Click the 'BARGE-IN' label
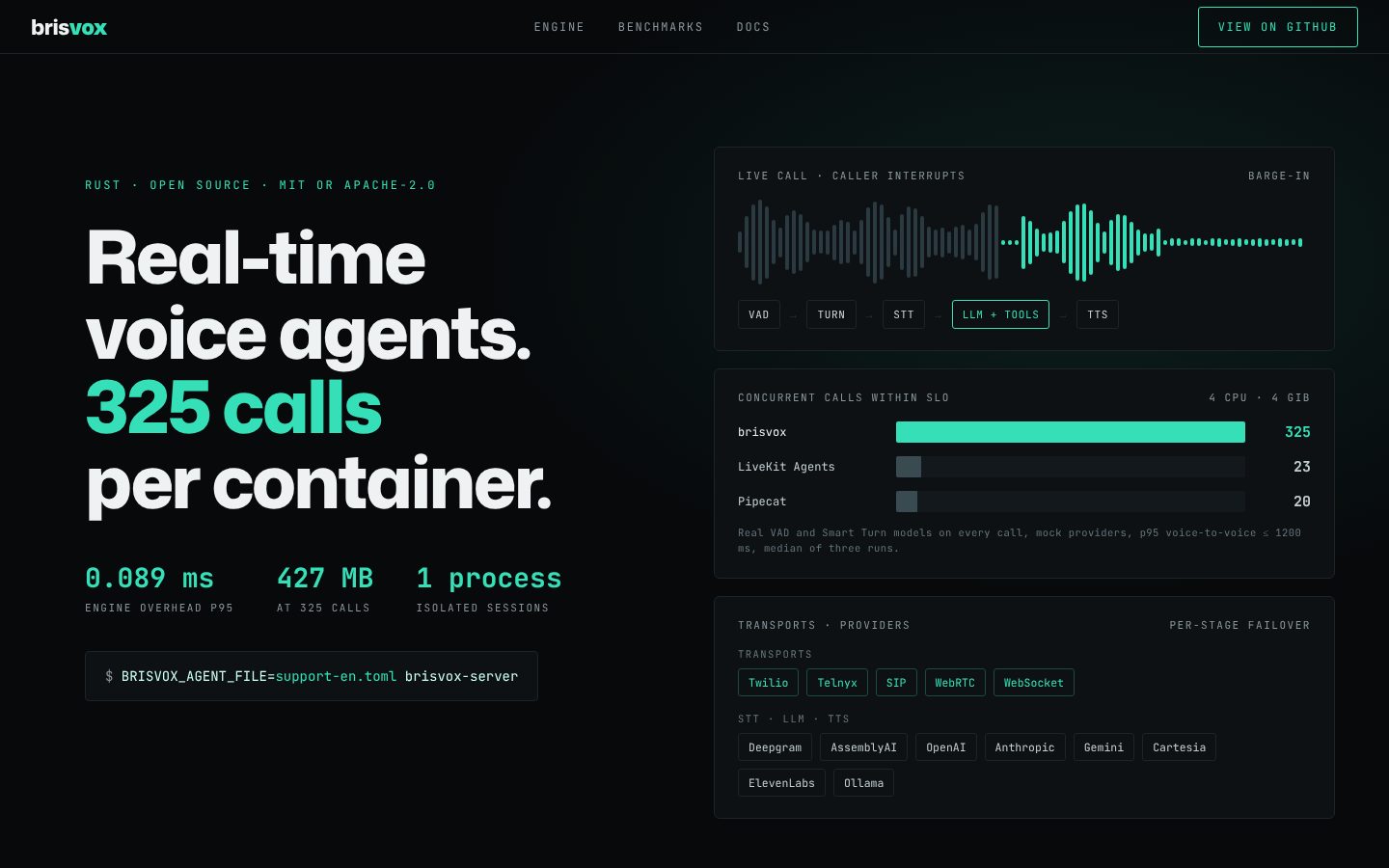1389x868 pixels. coord(1279,176)
